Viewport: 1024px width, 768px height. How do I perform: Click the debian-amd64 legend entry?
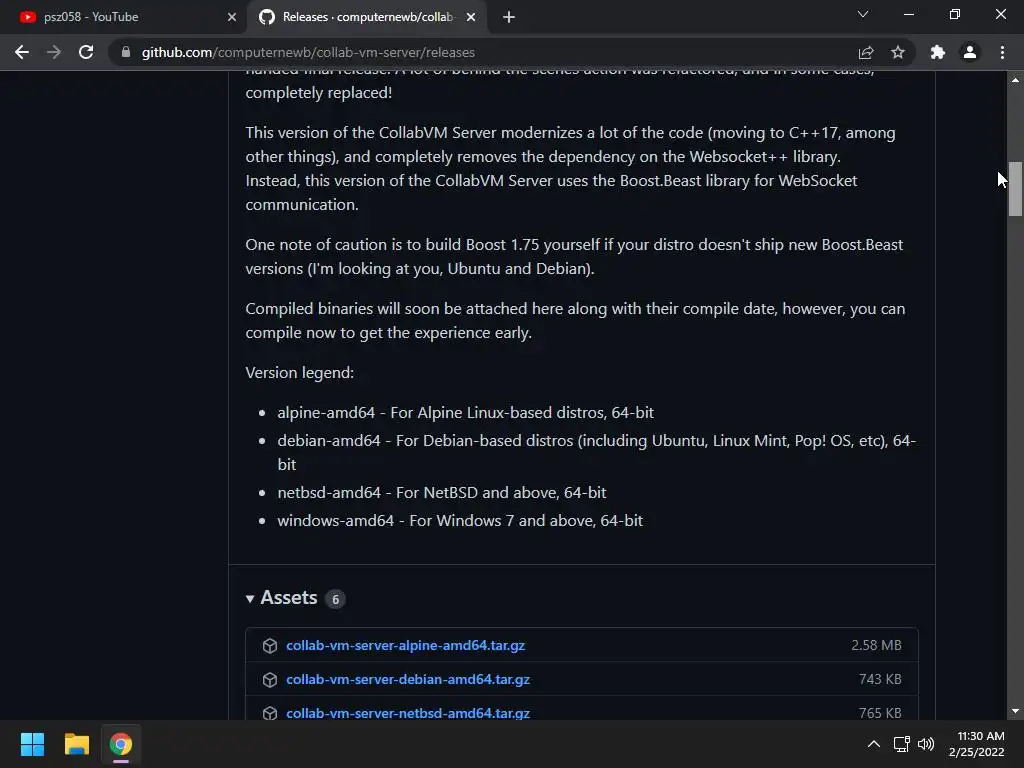click(597, 452)
